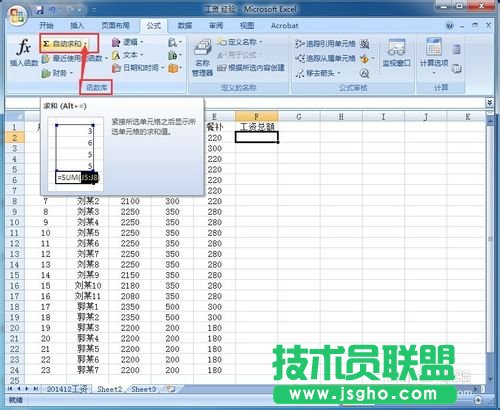
Task: Go to last sheet navigation arrow
Action: (36, 389)
